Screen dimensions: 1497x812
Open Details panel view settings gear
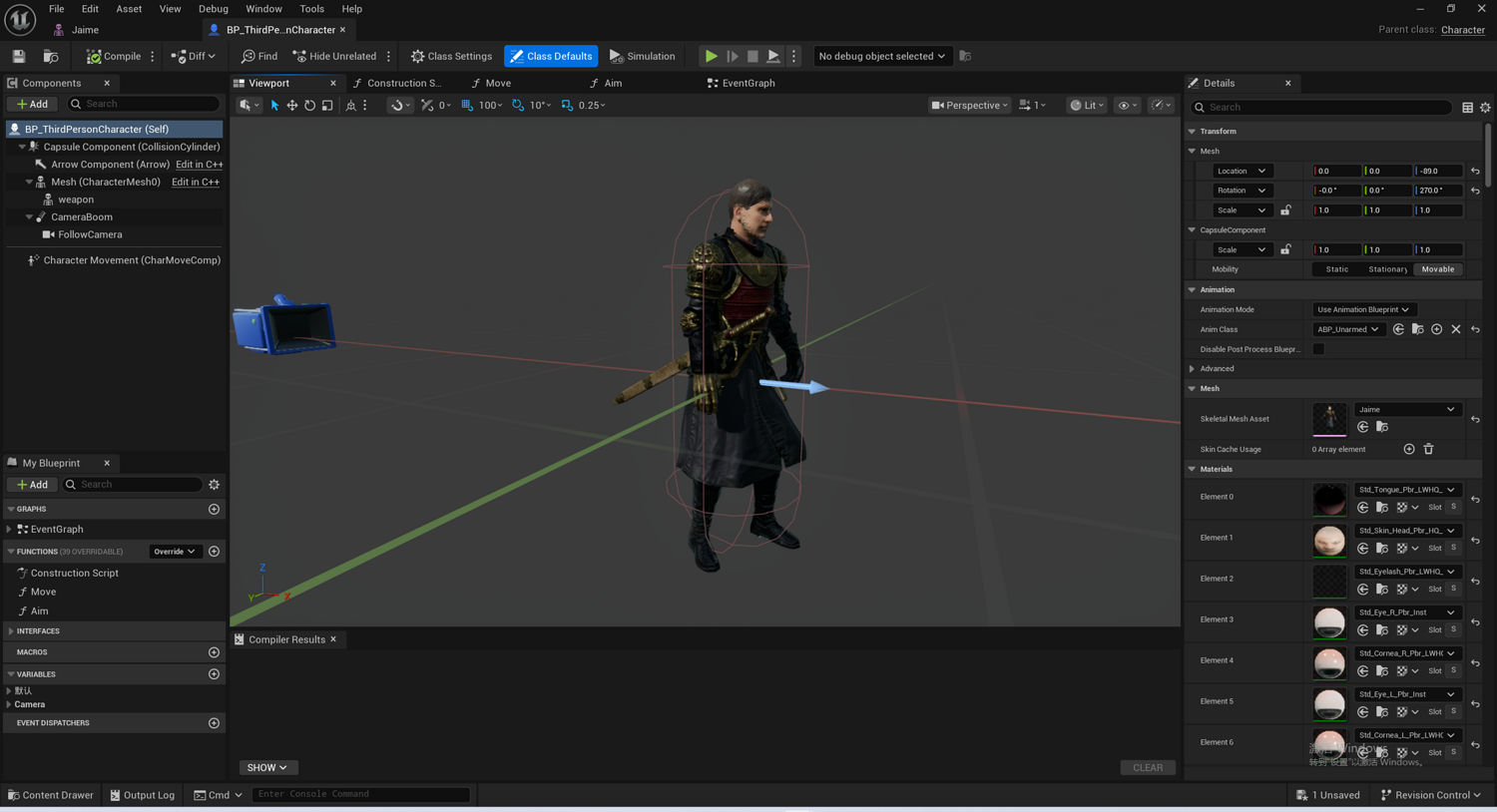click(x=1485, y=108)
